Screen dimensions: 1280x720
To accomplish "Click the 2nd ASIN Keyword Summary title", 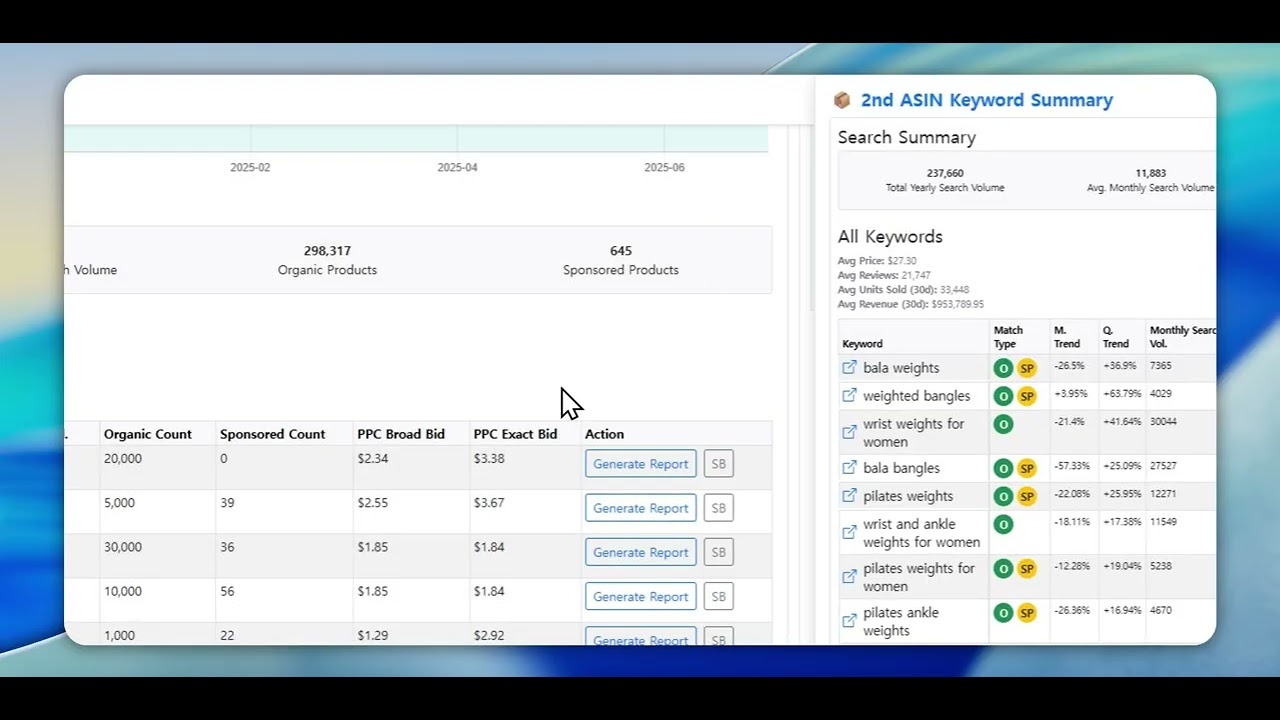I will pos(986,100).
